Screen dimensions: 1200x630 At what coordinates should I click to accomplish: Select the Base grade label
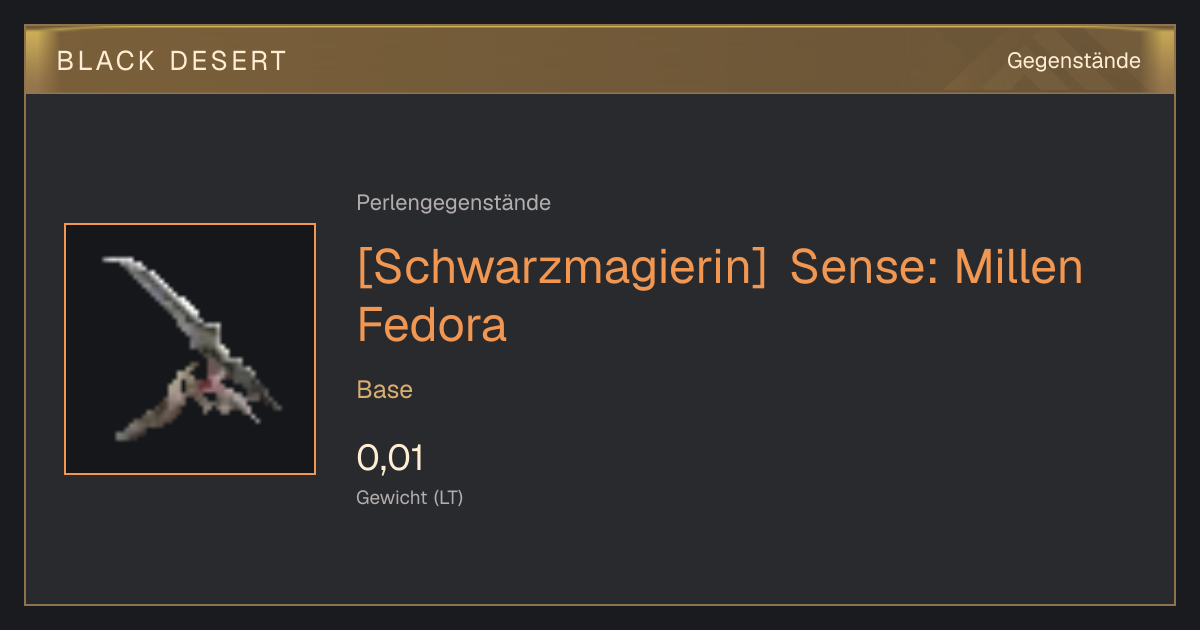pos(385,389)
